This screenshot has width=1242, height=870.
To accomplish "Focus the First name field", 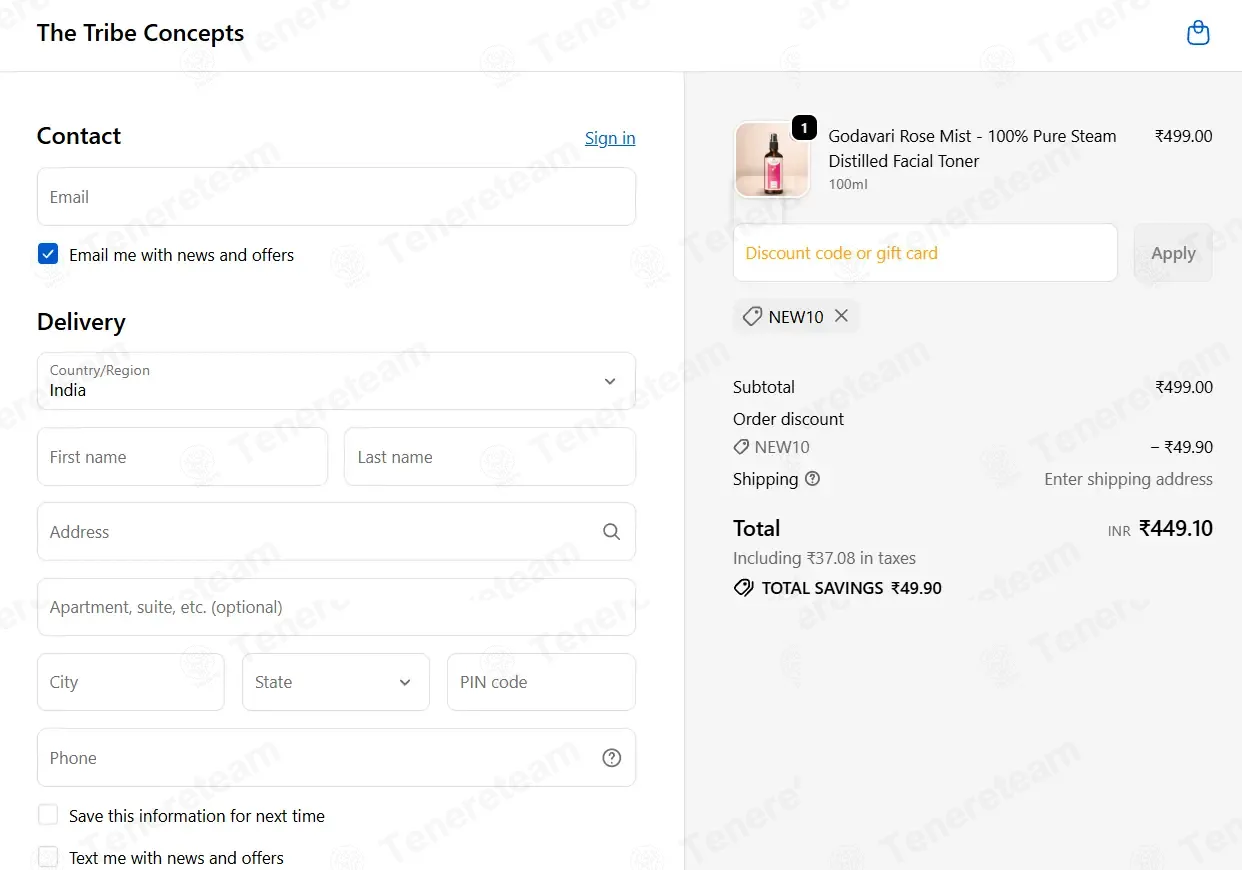I will (182, 457).
